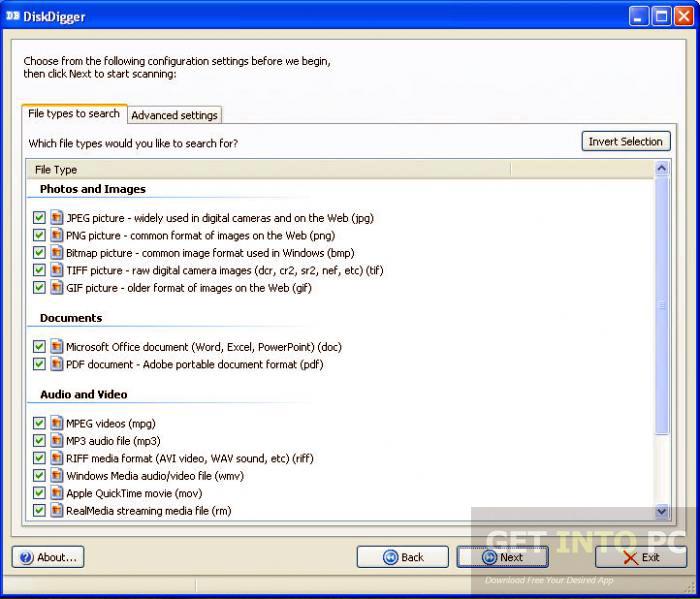Image resolution: width=700 pixels, height=599 pixels.
Task: Select the 'MPEG videos (mpg)' row text
Action: tap(111, 423)
